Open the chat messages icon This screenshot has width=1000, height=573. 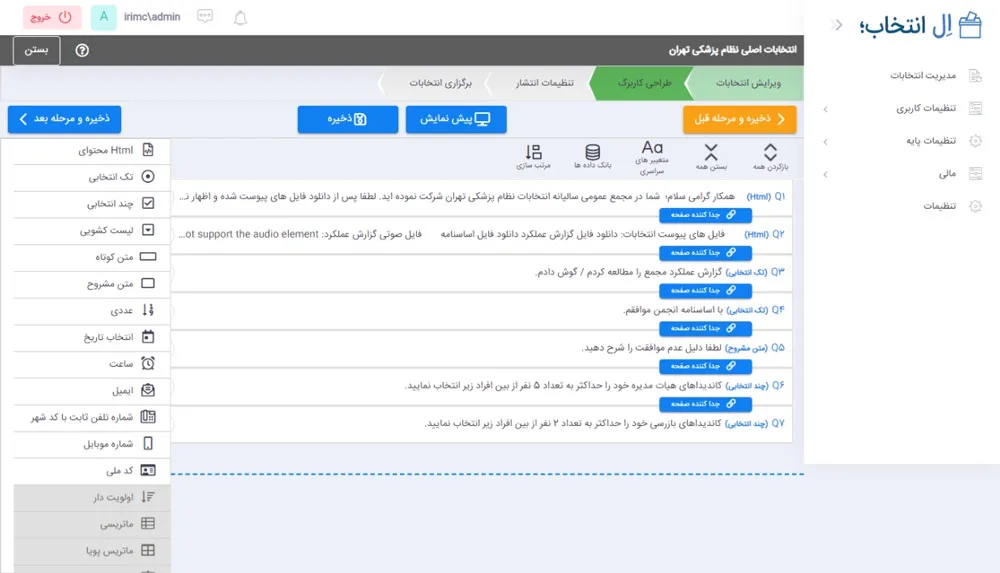click(205, 18)
